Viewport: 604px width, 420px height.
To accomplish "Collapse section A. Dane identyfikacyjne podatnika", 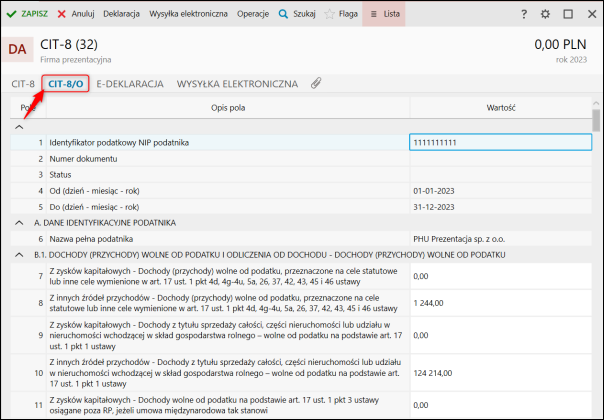I will (19, 223).
